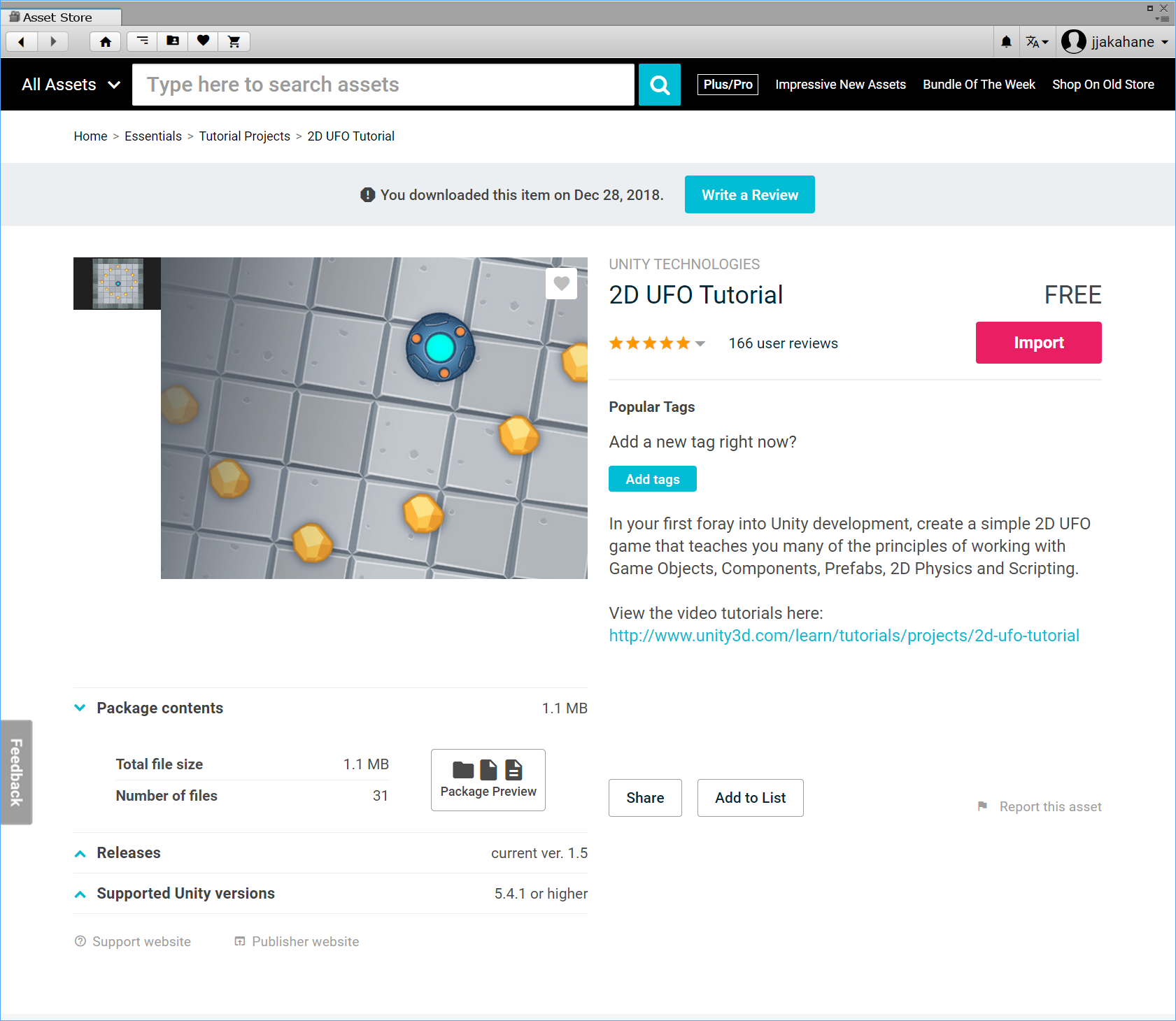This screenshot has height=1021, width=1176.
Task: Open Impressive New Assets in the nav bar
Action: (840, 85)
